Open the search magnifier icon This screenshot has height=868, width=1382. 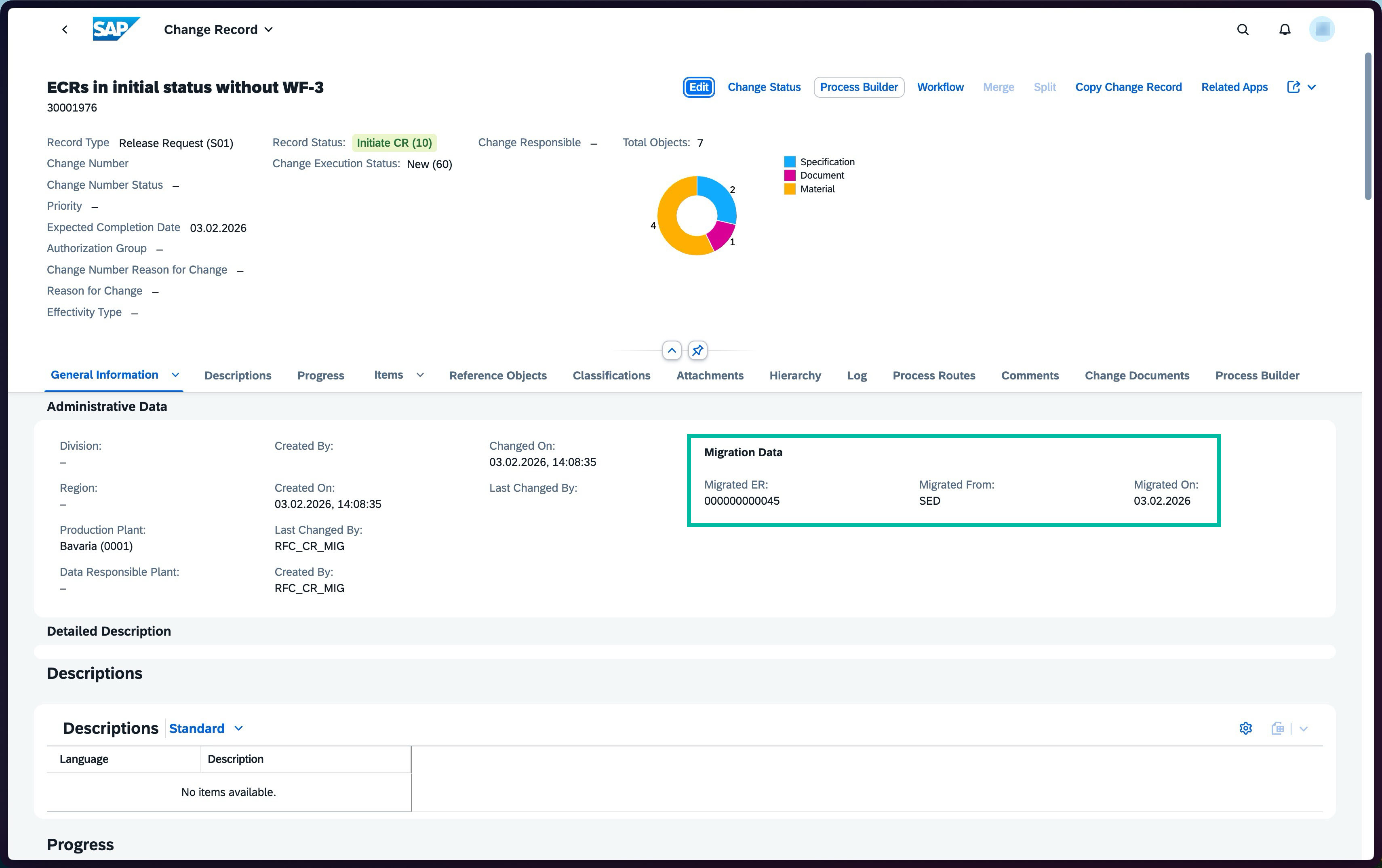1243,29
